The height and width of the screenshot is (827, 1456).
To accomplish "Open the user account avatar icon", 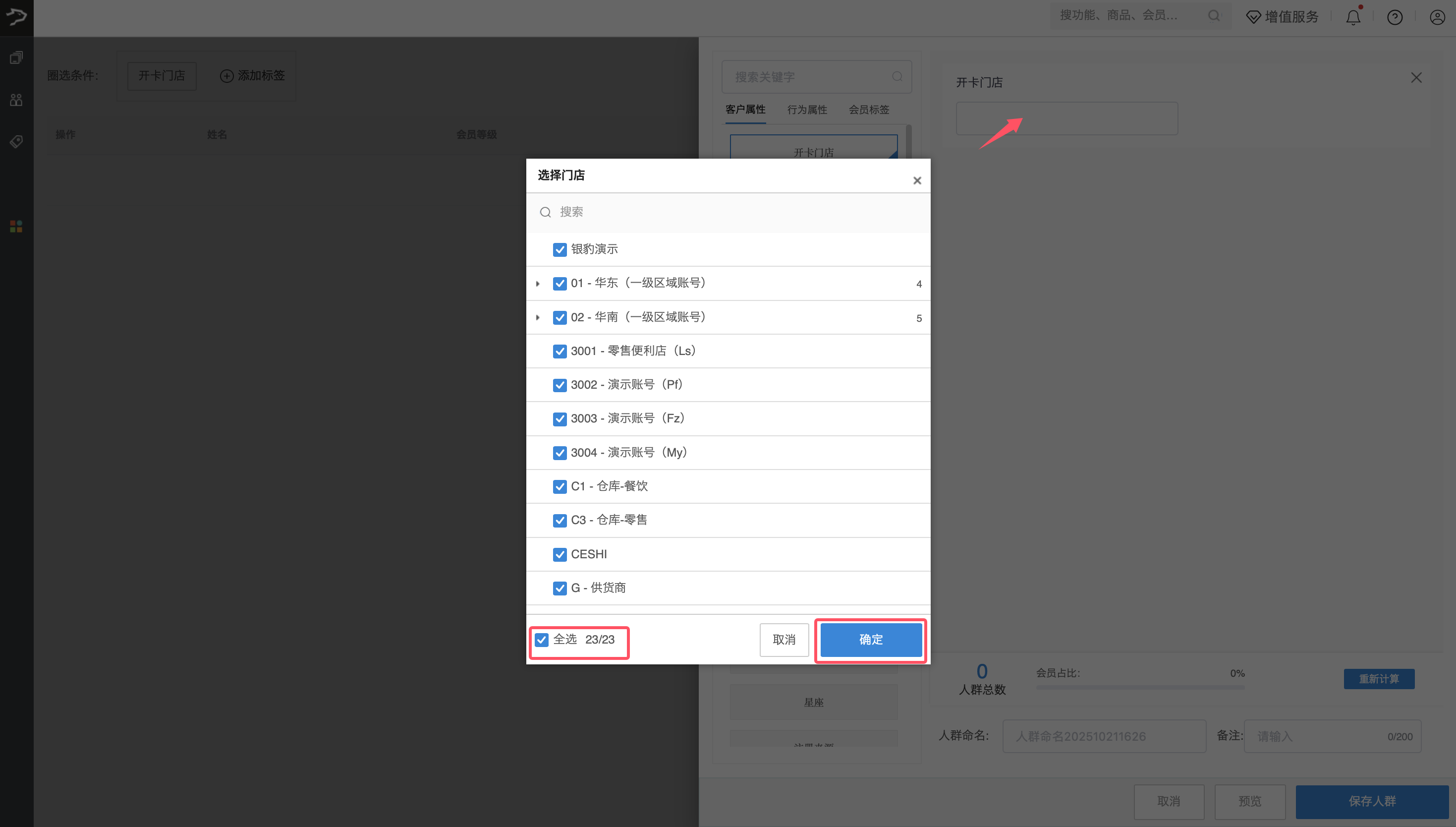I will (1437, 17).
